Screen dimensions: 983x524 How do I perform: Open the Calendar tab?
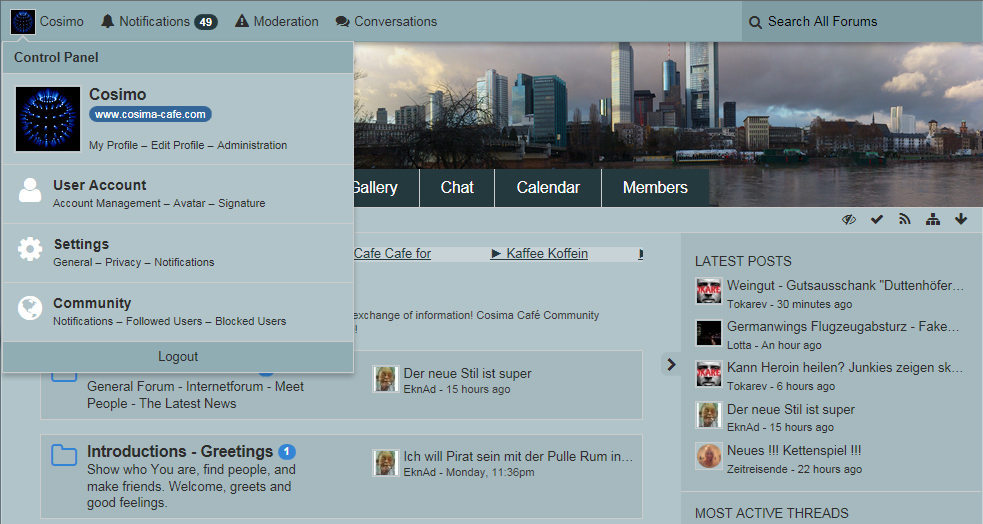click(548, 188)
